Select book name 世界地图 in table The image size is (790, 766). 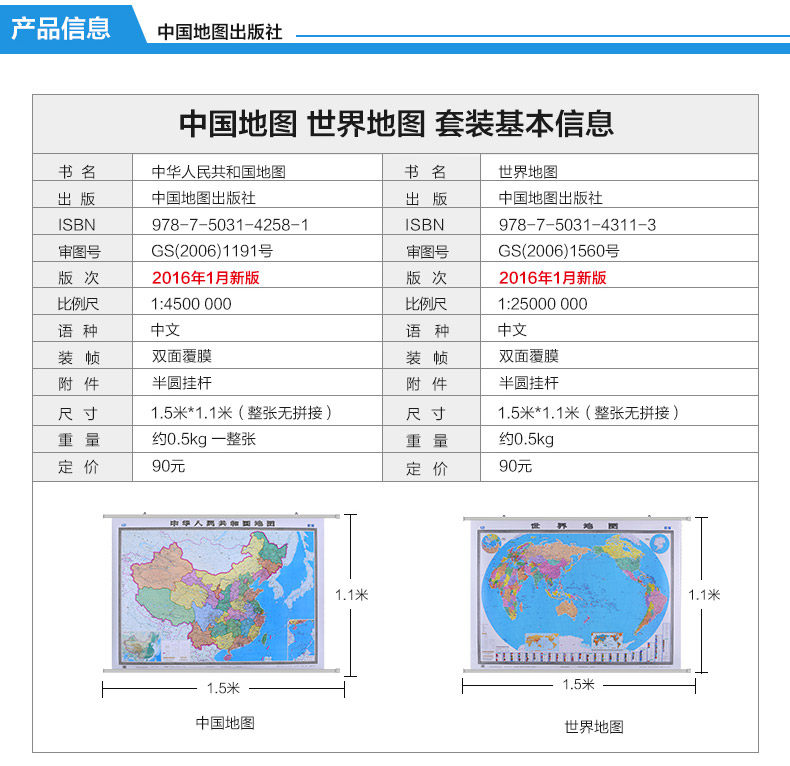tap(528, 172)
